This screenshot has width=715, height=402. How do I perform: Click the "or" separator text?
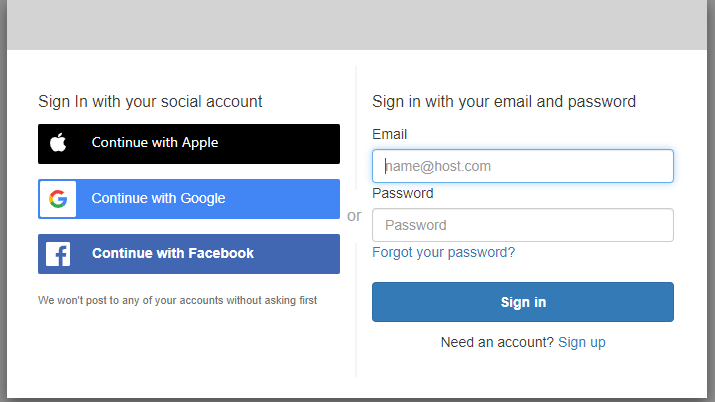[x=354, y=215]
